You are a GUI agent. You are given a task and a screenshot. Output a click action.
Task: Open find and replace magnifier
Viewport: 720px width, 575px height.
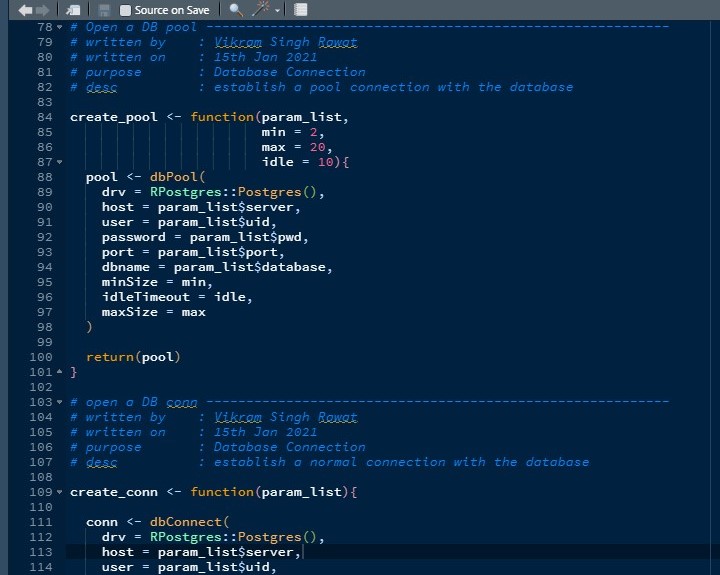(x=235, y=9)
